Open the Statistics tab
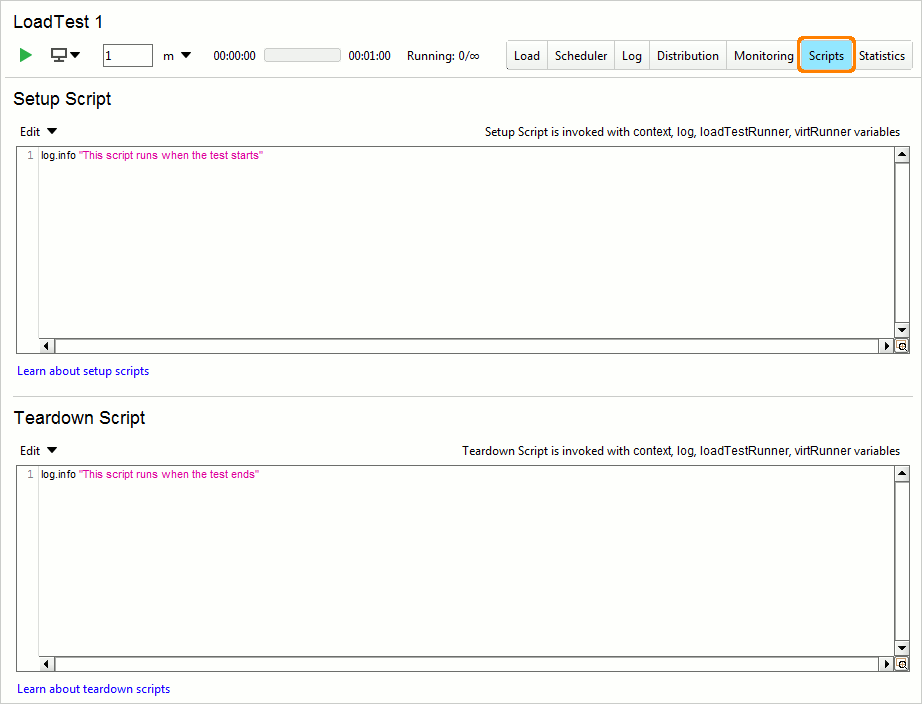The image size is (922, 704). [x=881, y=55]
